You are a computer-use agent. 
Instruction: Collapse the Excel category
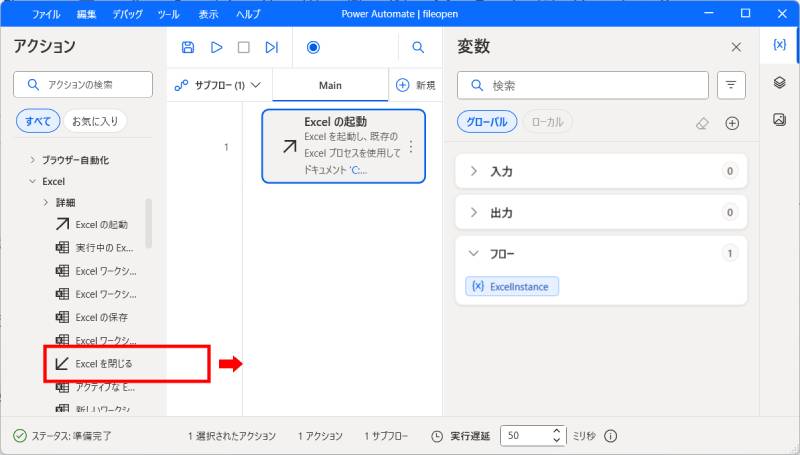(33, 182)
